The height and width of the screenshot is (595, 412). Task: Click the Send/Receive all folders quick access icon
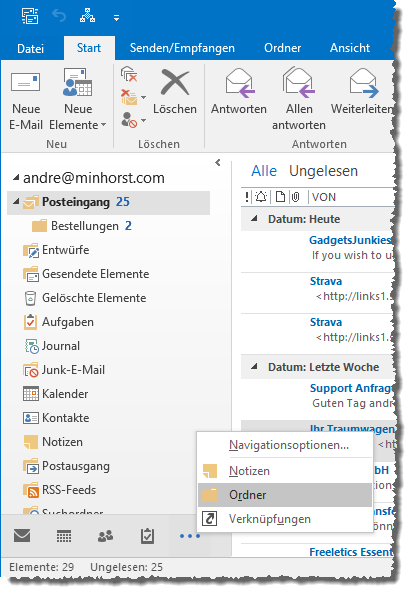pyautogui.click(x=30, y=16)
